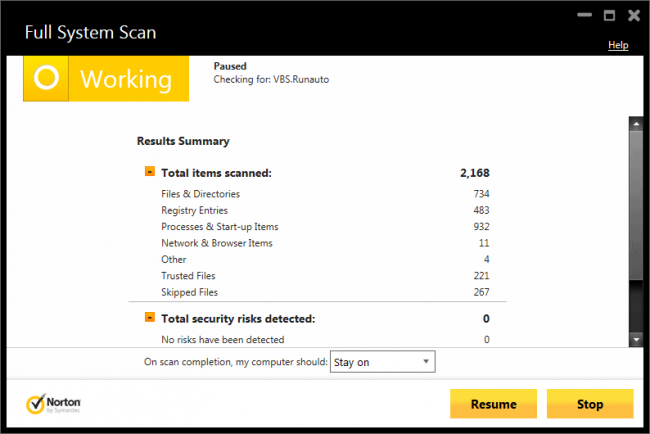Select the Trusted Files row

(x=325, y=276)
